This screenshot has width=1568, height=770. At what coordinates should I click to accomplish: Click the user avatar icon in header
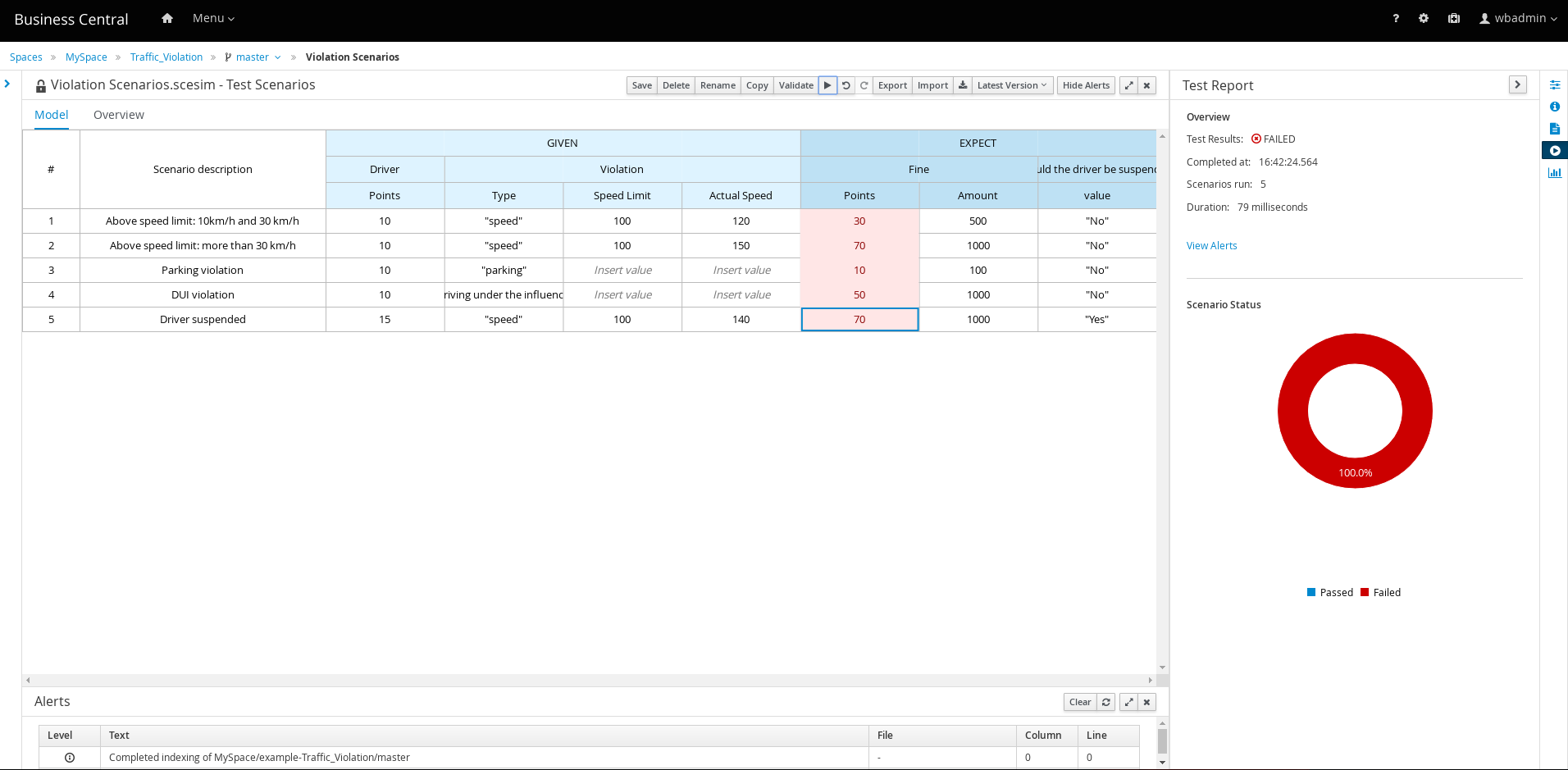tap(1484, 18)
